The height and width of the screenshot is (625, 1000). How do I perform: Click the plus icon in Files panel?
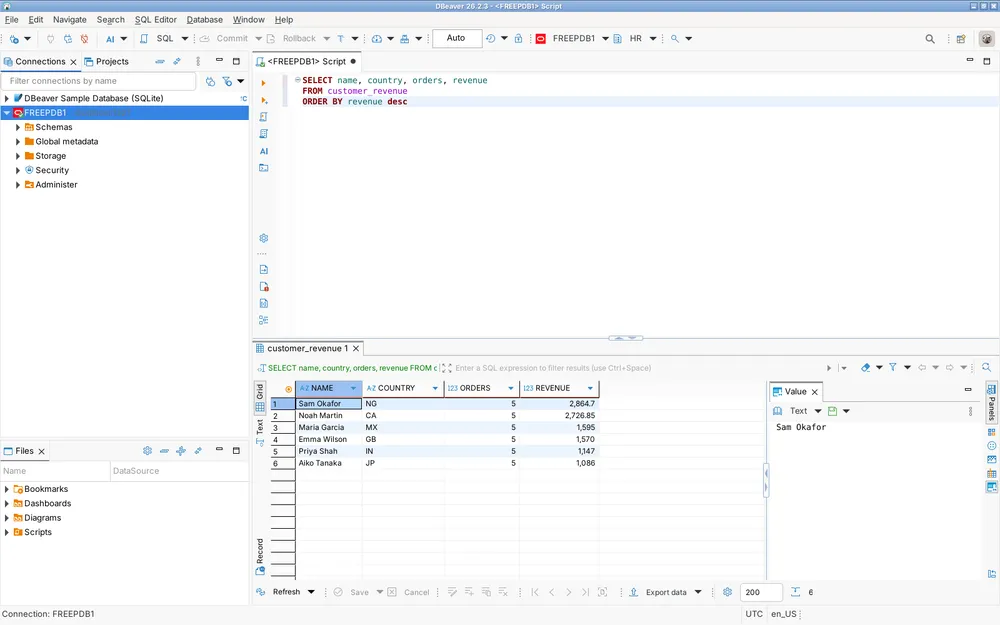[x=181, y=451]
